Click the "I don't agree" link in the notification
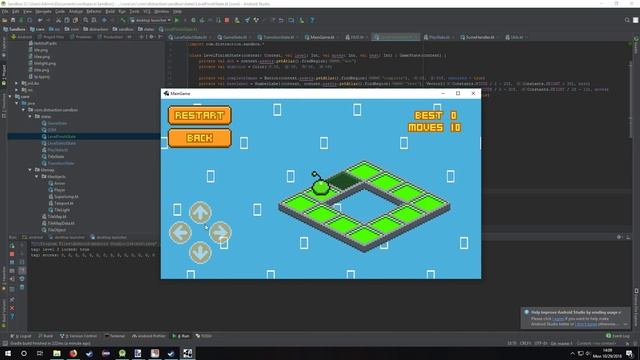 [x=586, y=324]
